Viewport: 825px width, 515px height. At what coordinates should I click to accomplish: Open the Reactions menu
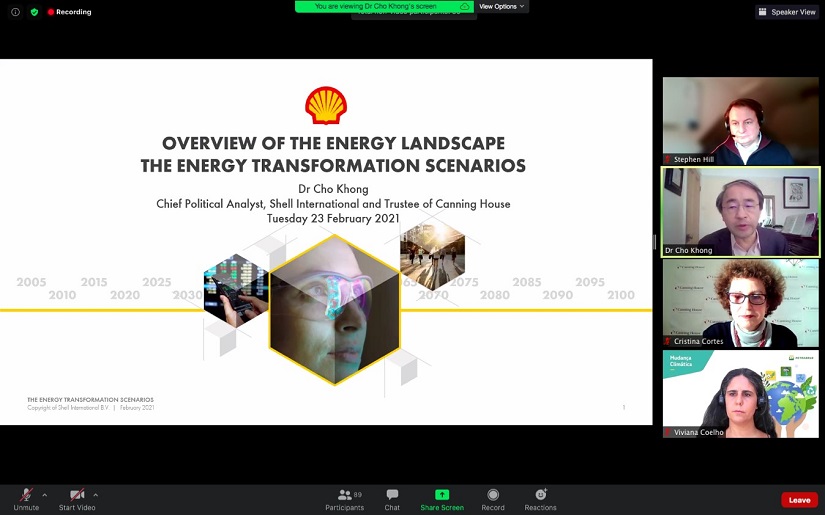pos(540,500)
